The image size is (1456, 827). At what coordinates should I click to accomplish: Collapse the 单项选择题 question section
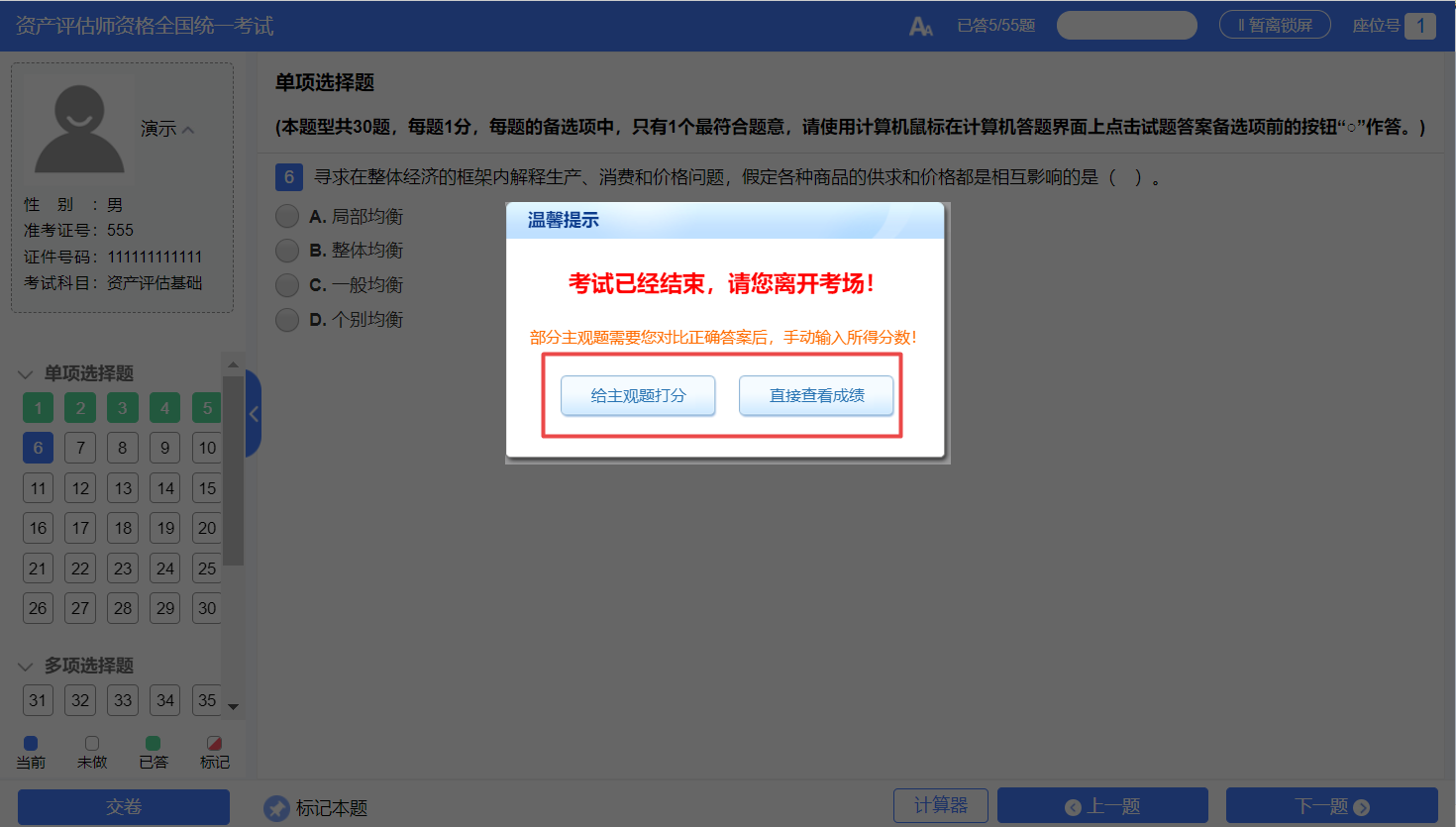26,374
